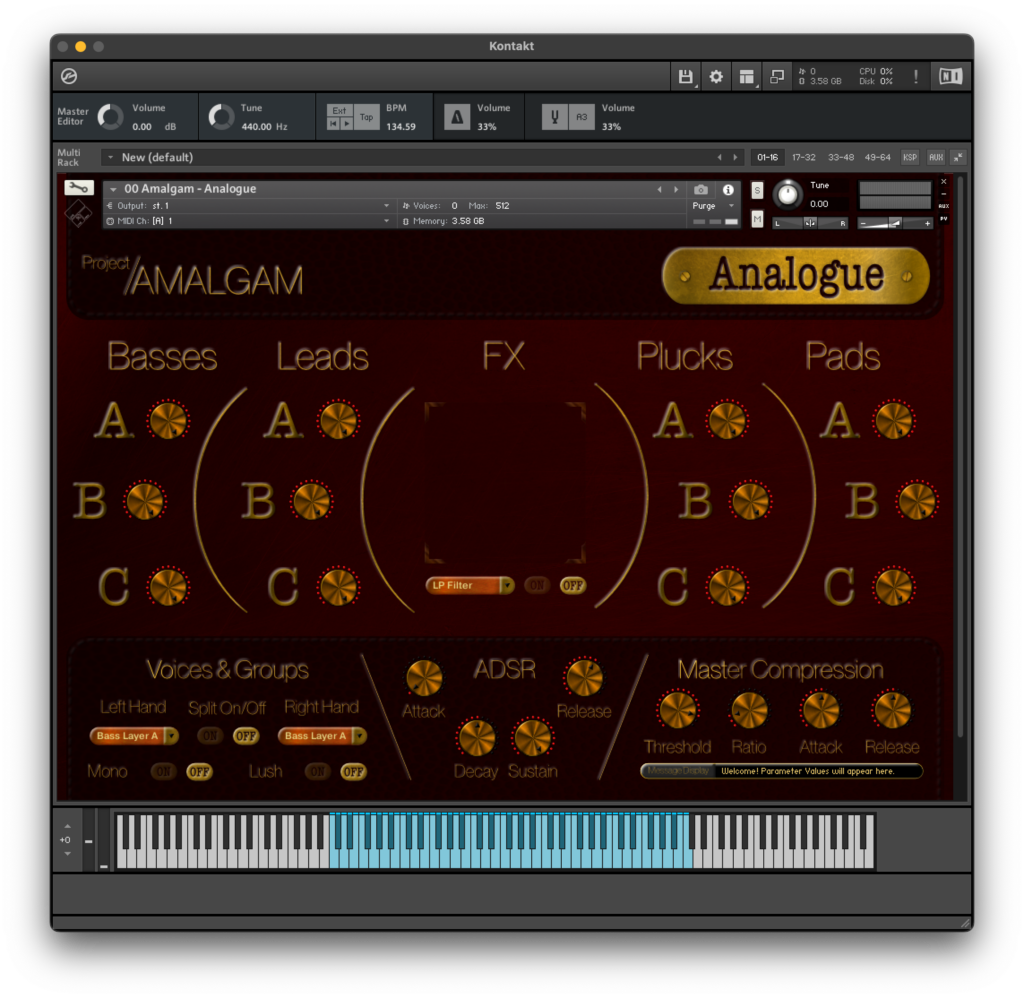
Task: Click the minimized view icon
Action: click(x=776, y=76)
